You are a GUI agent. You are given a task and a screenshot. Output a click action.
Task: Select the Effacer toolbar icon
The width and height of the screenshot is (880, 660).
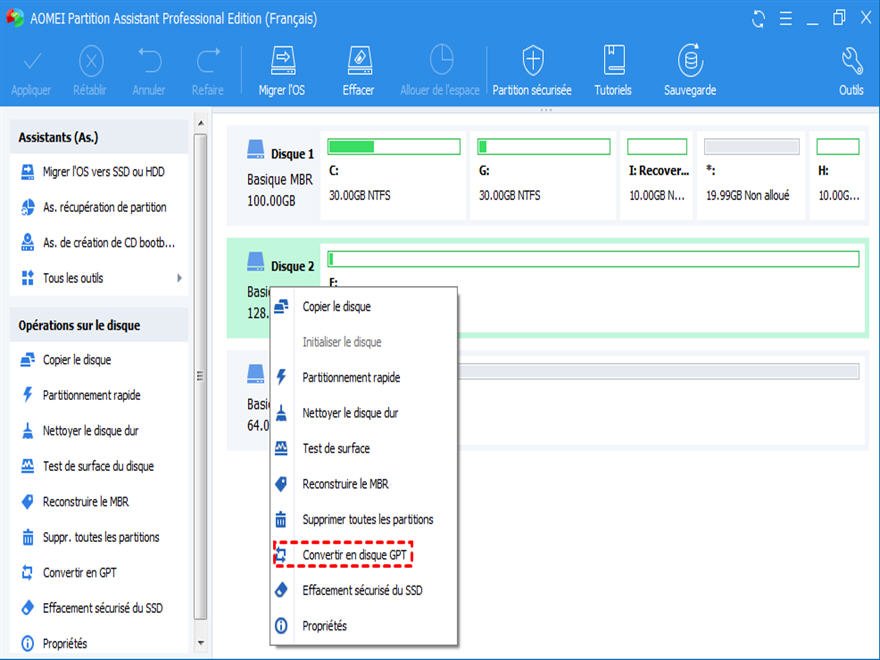pos(359,61)
